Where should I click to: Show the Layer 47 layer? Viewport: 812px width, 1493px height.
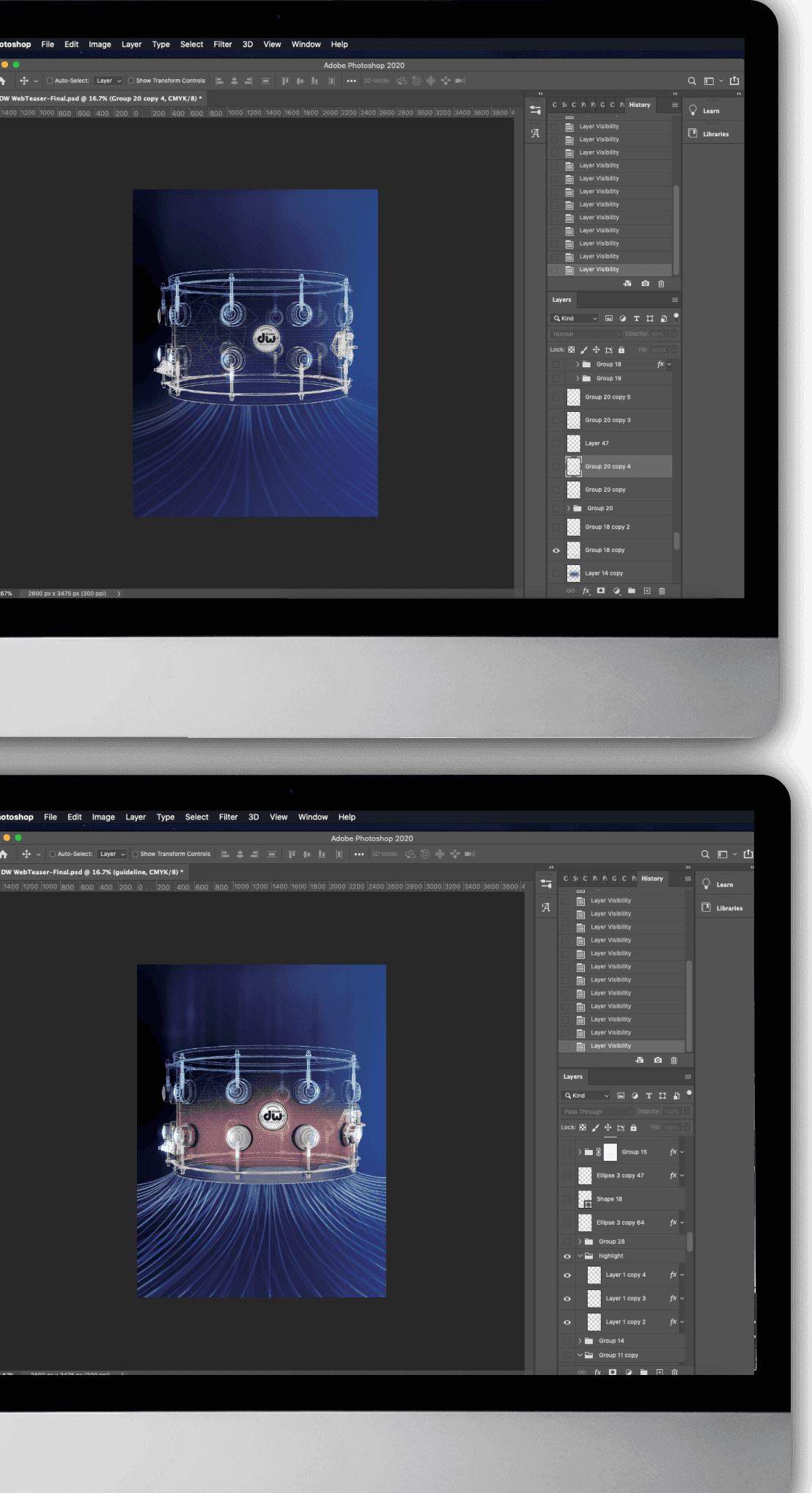click(x=556, y=443)
